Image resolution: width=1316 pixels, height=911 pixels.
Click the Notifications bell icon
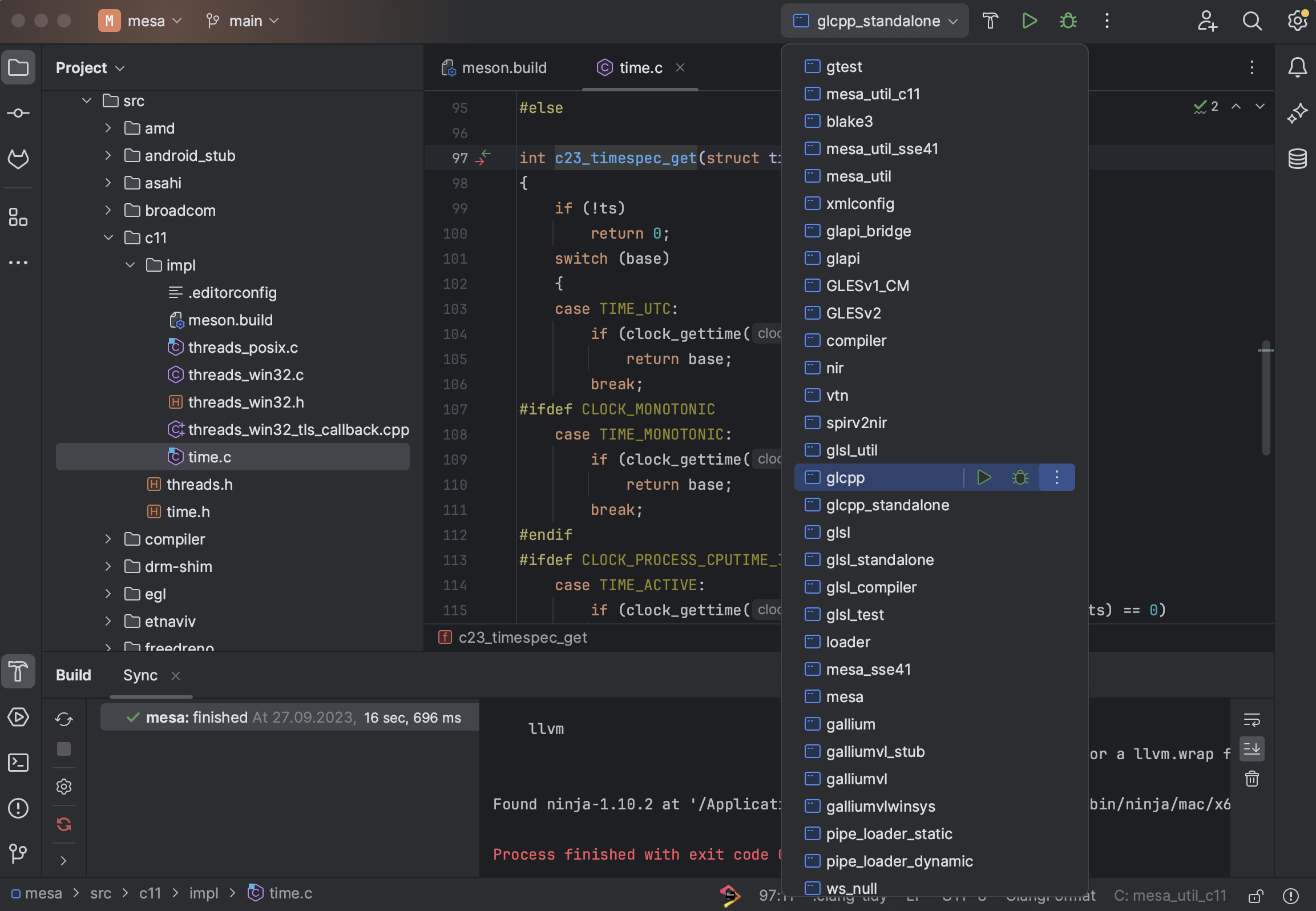click(x=1297, y=67)
